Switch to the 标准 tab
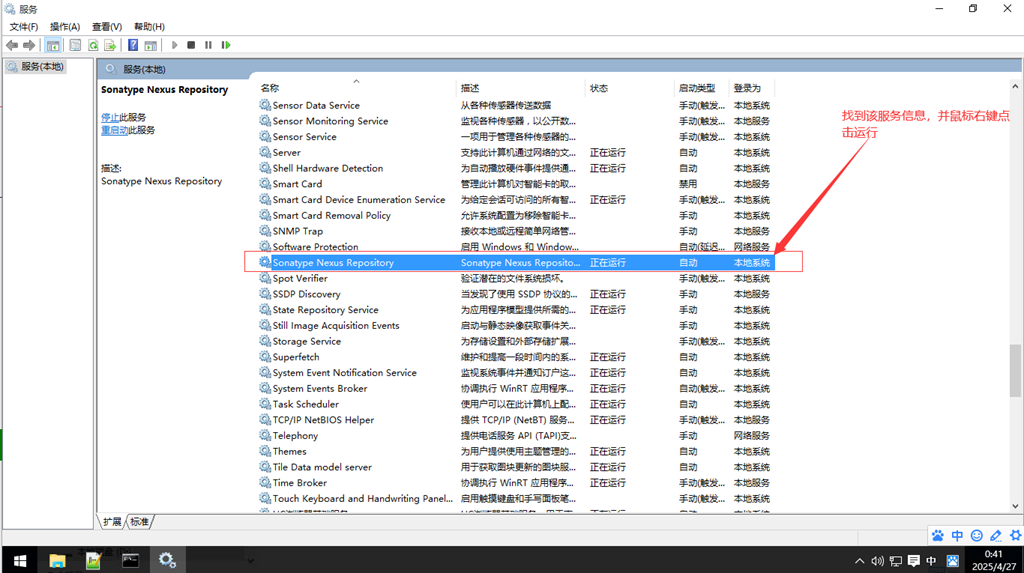 pos(140,521)
